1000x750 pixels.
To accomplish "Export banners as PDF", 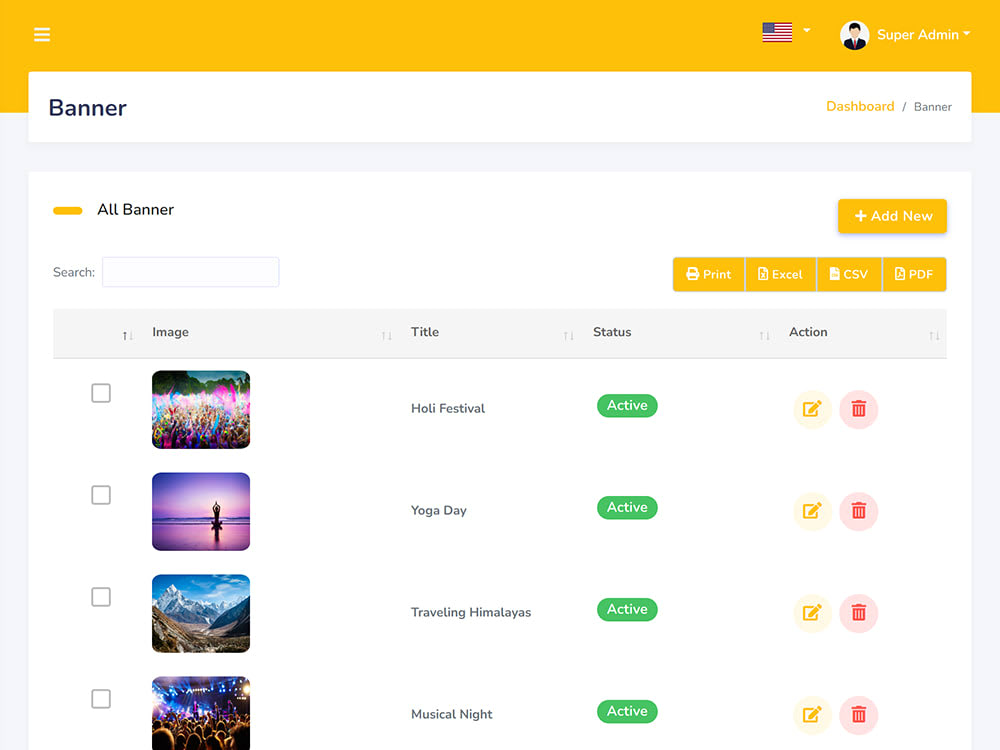I will pos(914,274).
